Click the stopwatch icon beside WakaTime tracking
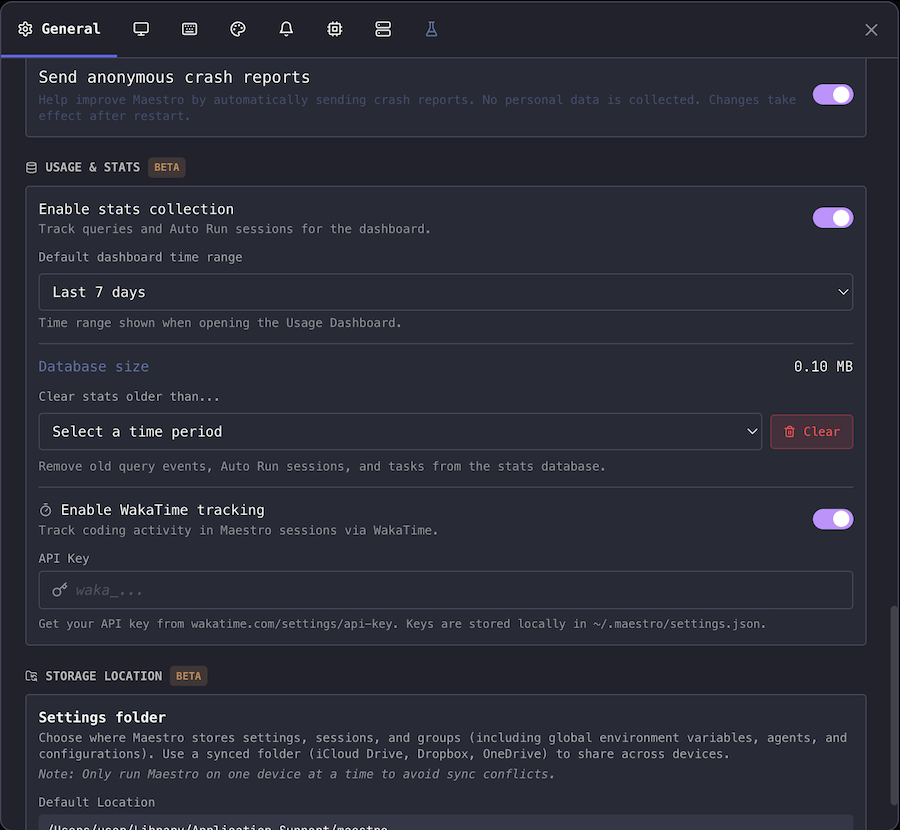Viewport: 900px width, 830px height. (45, 509)
